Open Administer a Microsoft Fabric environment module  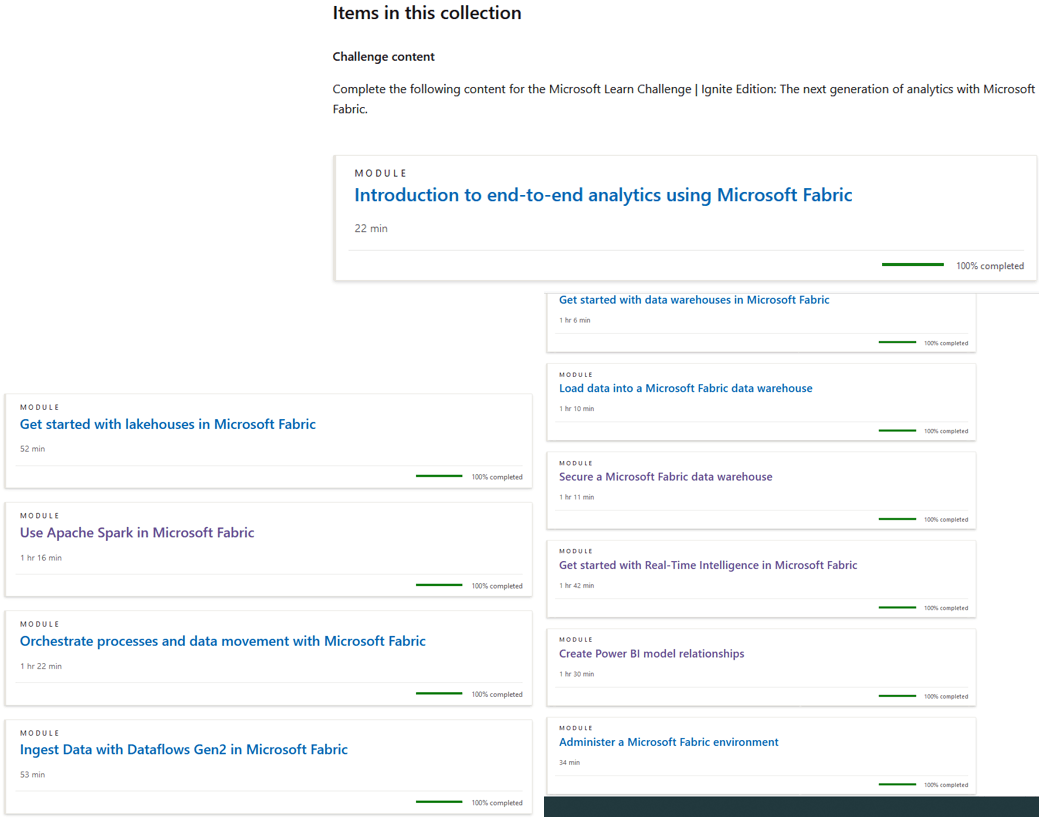pyautogui.click(x=669, y=742)
